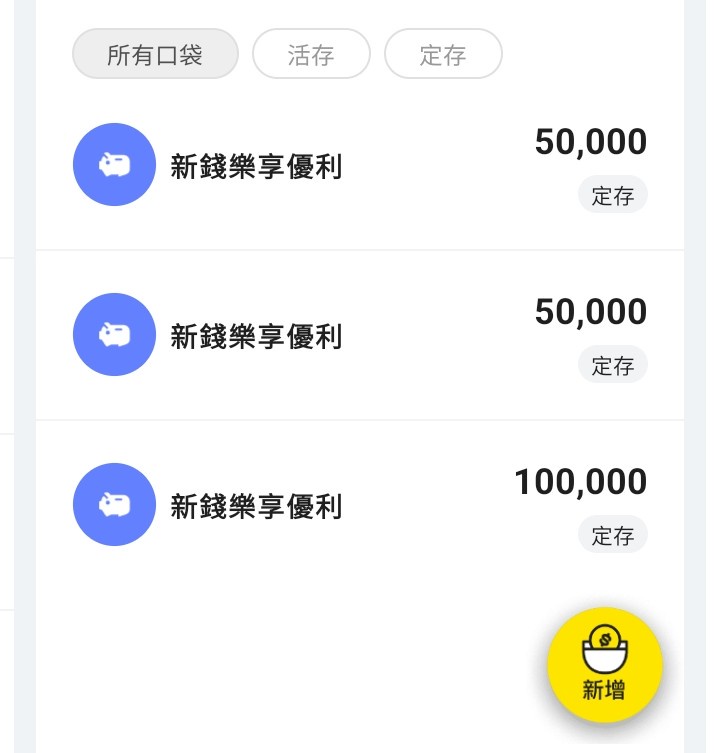Click the second 50,000 balance amount
The height and width of the screenshot is (753, 720).
click(x=590, y=313)
